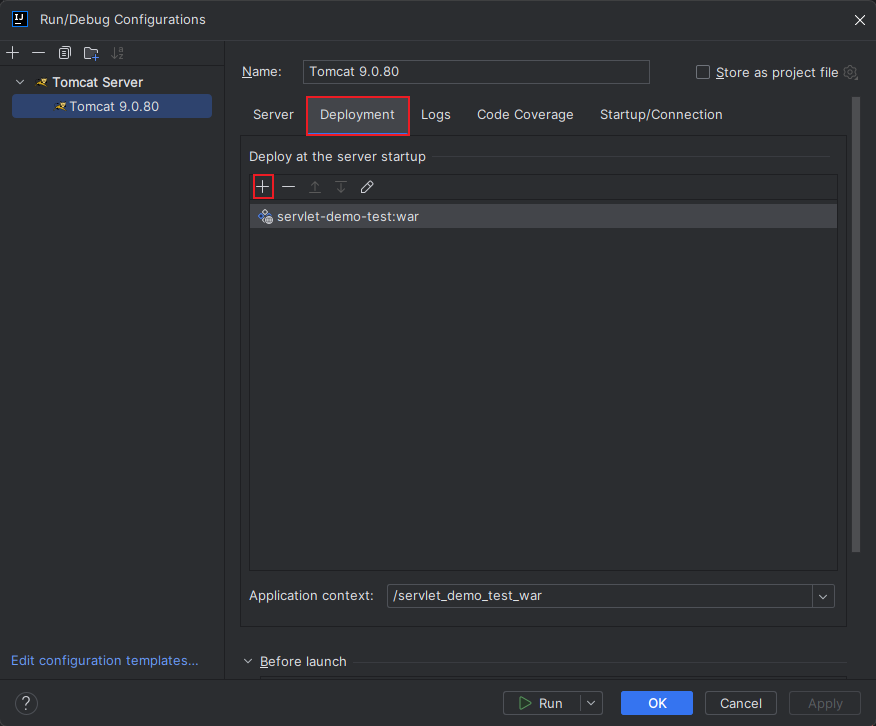
Task: Remove the selected deployment artifact
Action: click(x=288, y=187)
